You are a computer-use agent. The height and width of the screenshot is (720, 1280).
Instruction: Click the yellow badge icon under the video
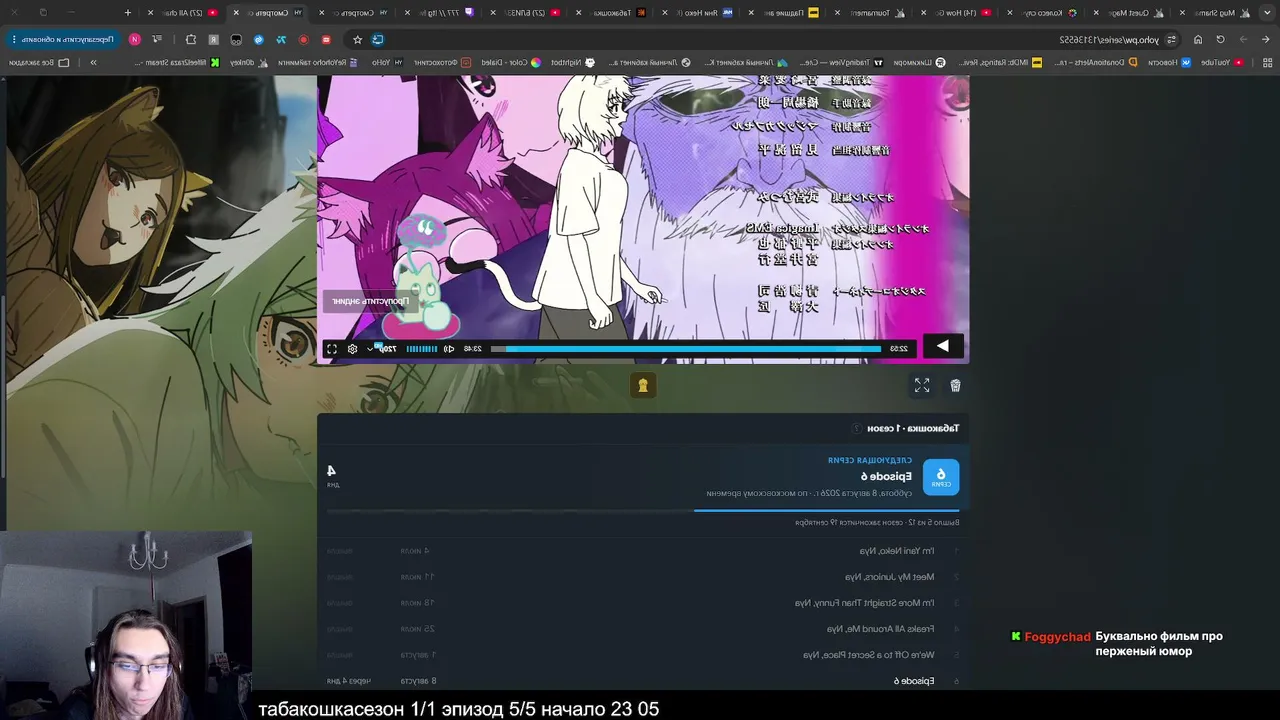pos(643,385)
